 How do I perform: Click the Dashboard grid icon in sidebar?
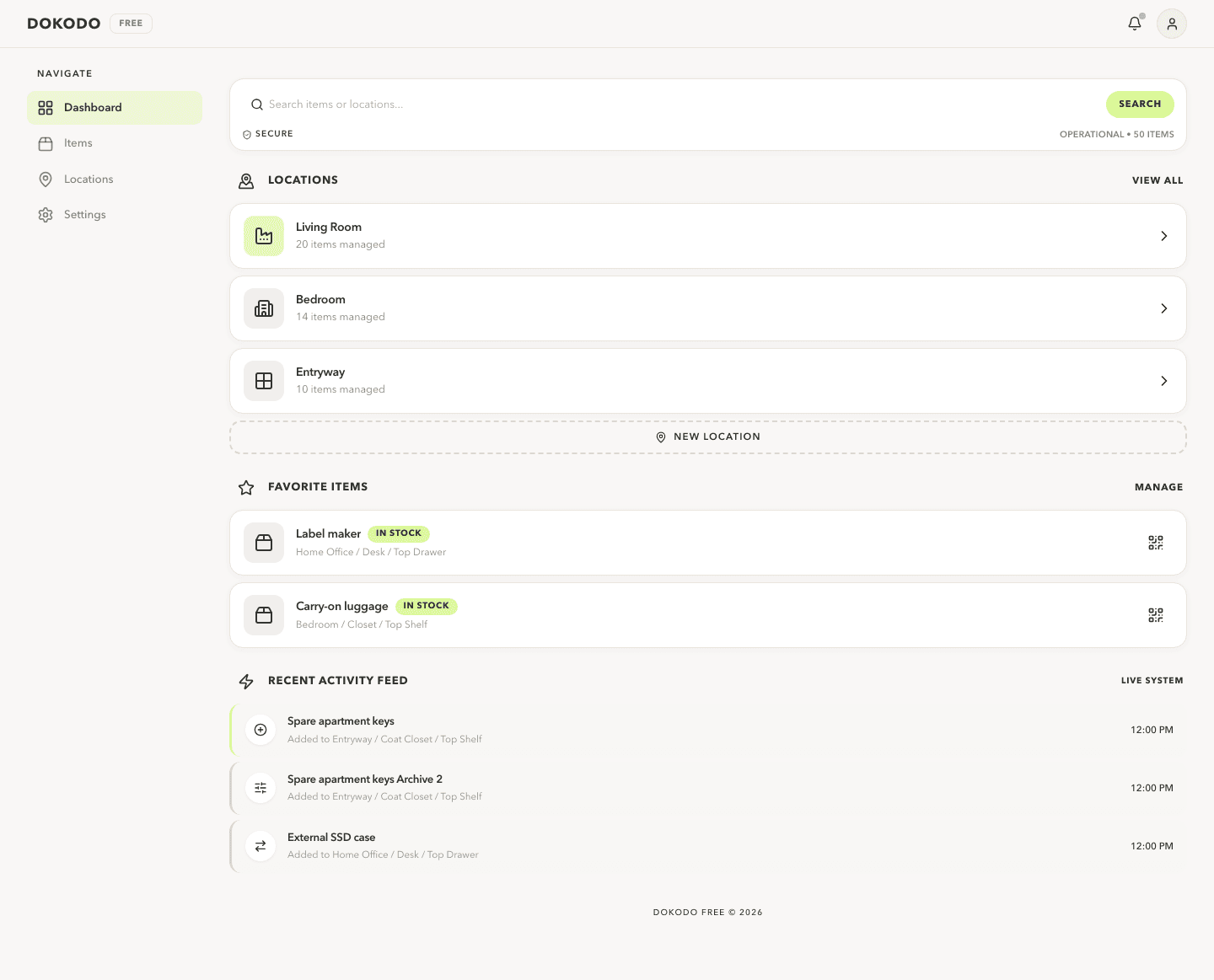(46, 108)
